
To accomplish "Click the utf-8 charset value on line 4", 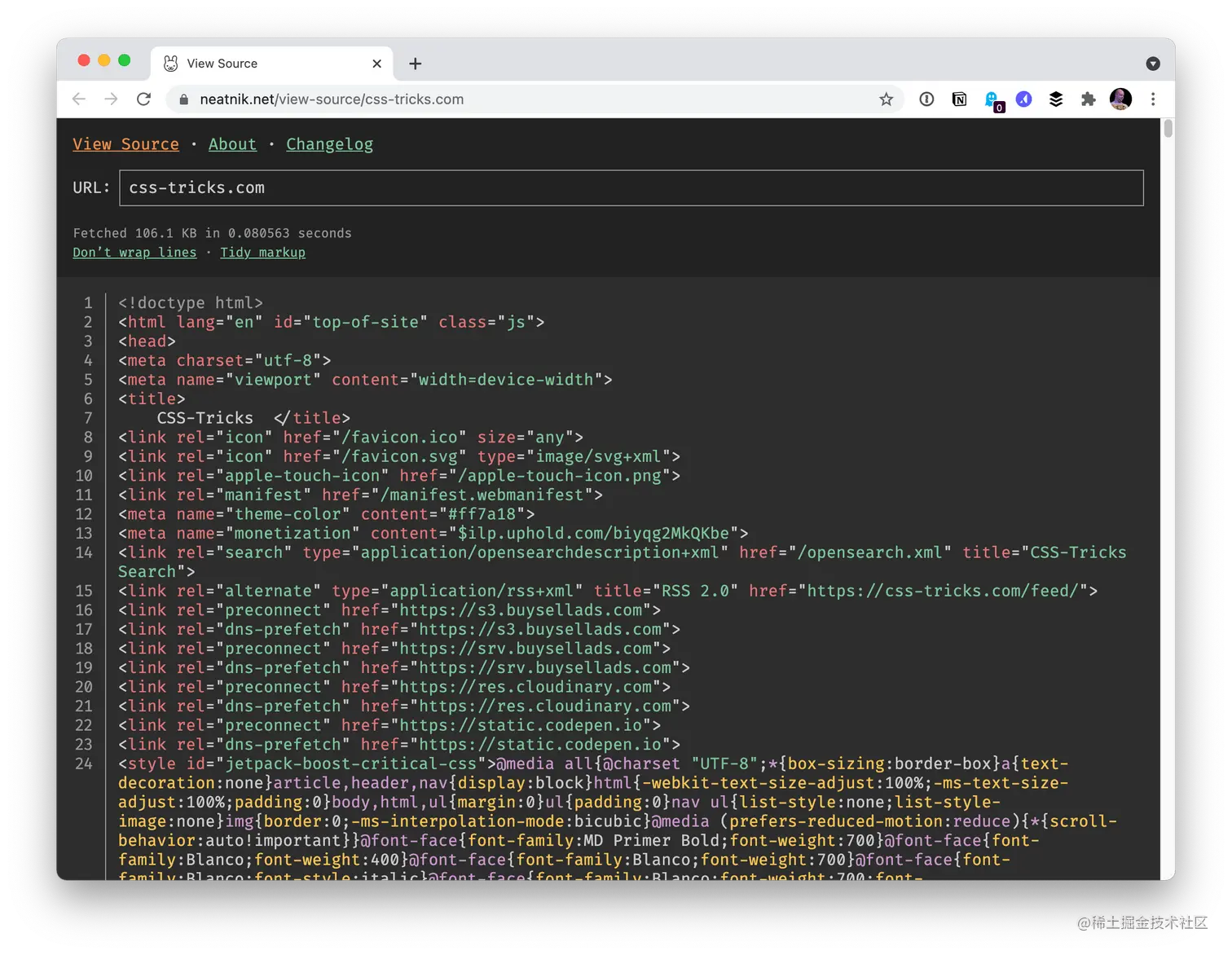I will point(288,361).
